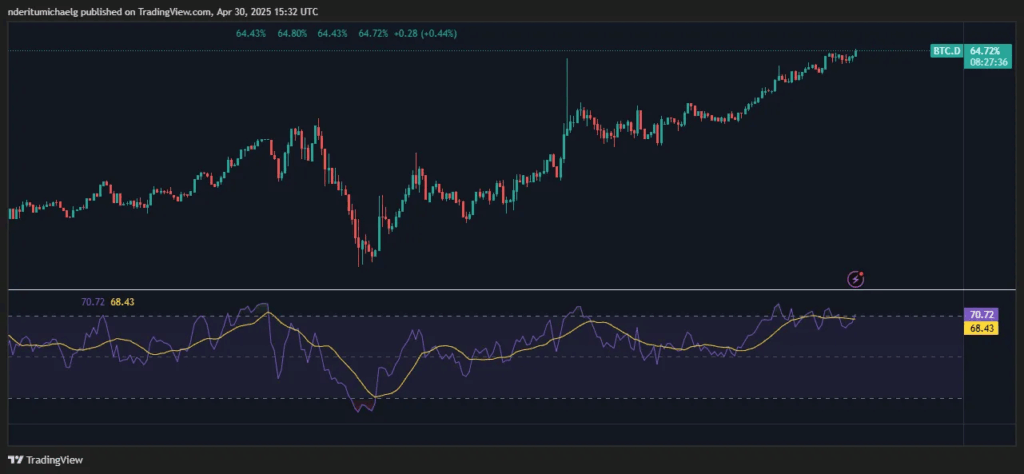Click the 70.72 RSI legend value
1024x474 pixels.
(92, 302)
